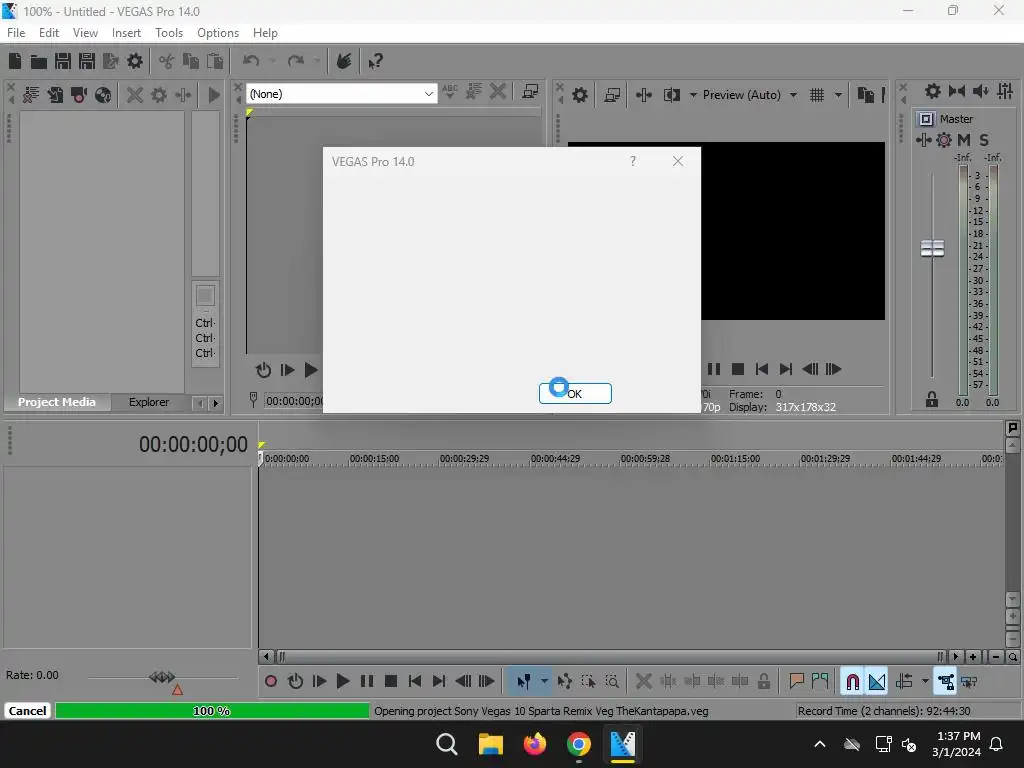Open Video Preview settings gear
Viewport: 1024px width, 768px height.
(580, 95)
